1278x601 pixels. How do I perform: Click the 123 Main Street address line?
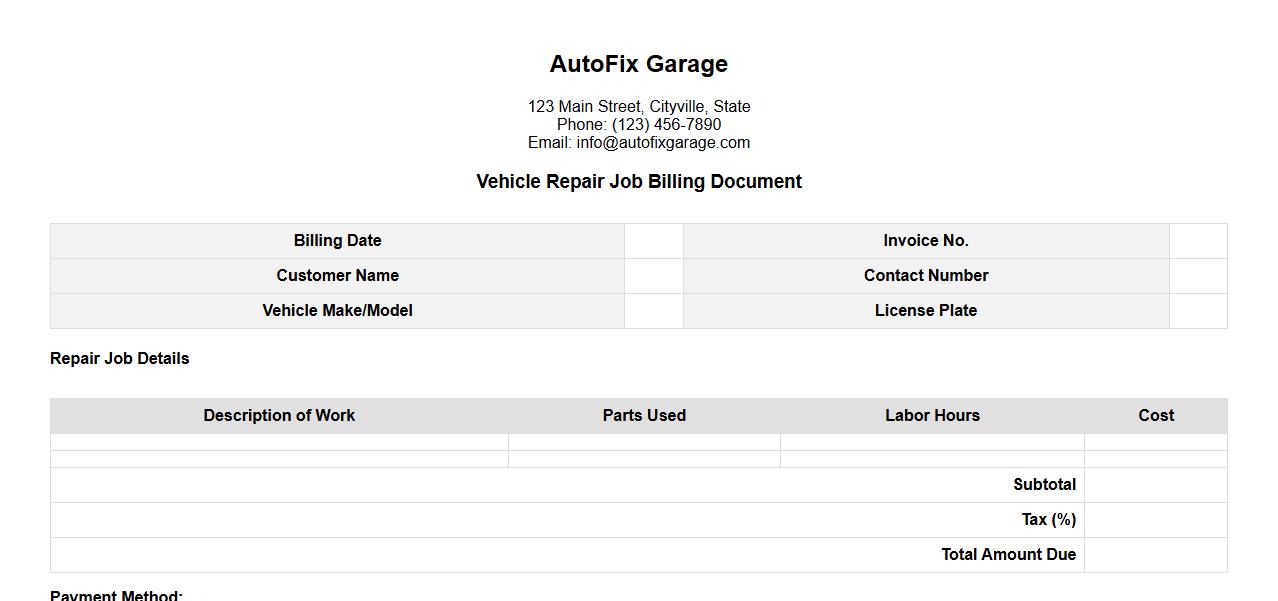coord(638,107)
